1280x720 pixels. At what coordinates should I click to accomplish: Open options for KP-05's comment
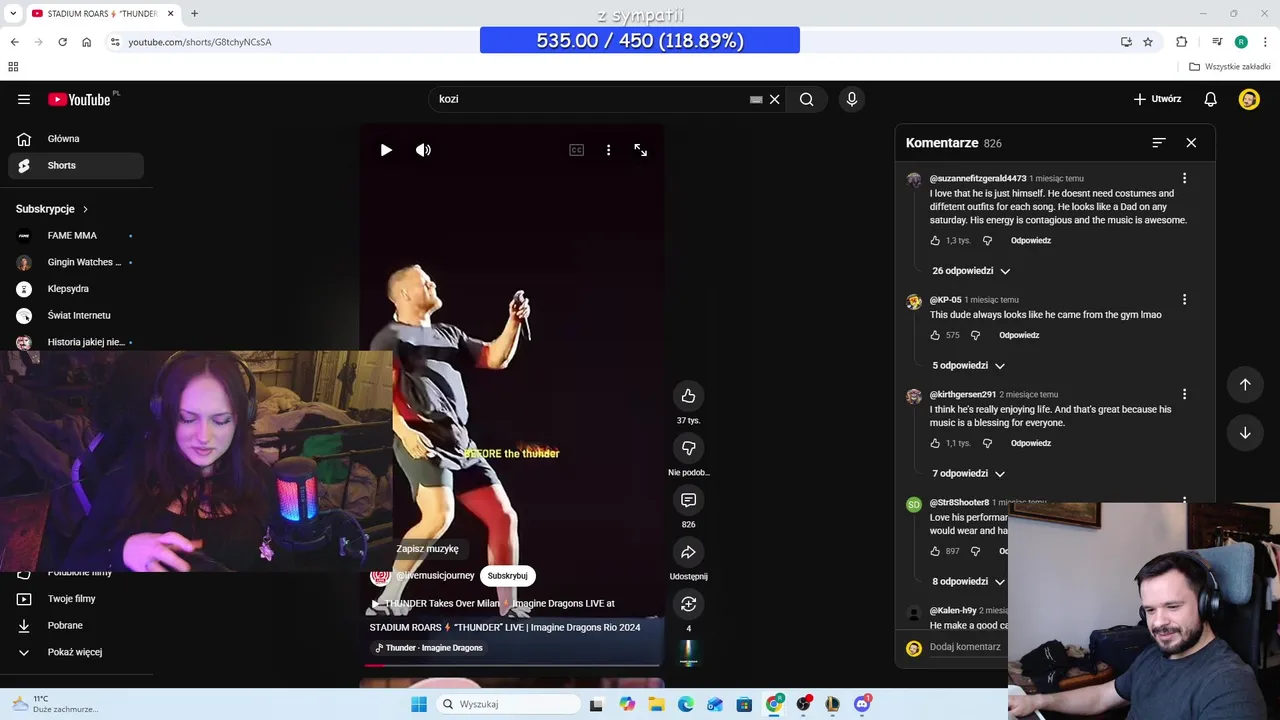point(1184,299)
